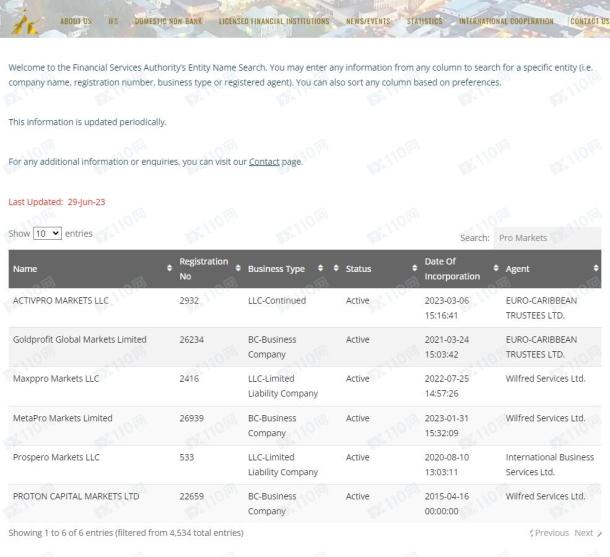610x557 pixels.
Task: Select MetaPro Markets Limited name cell
Action: tap(63, 418)
